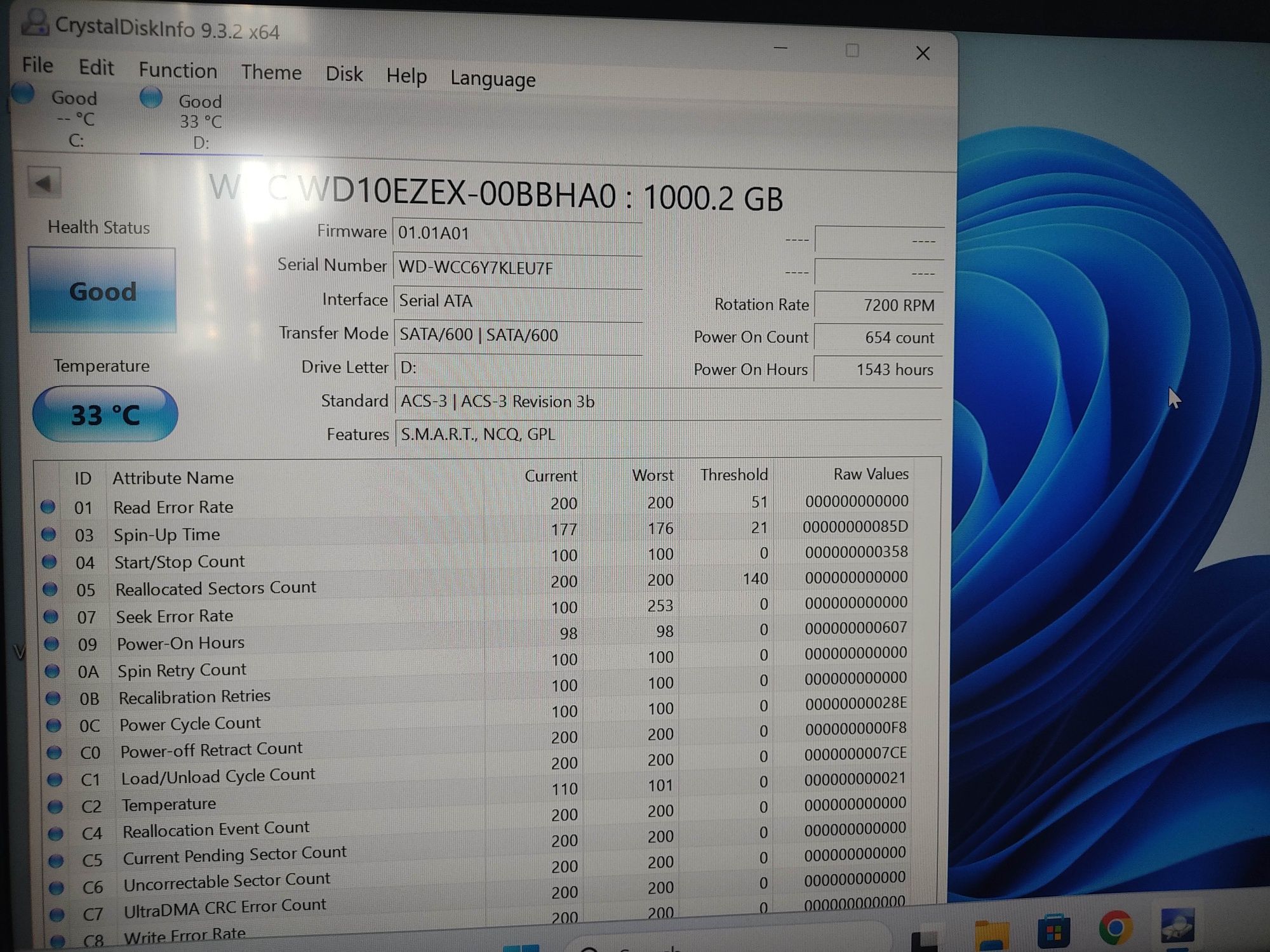Image resolution: width=1270 pixels, height=952 pixels.
Task: Open Google Chrome from the taskbar
Action: 1115,928
